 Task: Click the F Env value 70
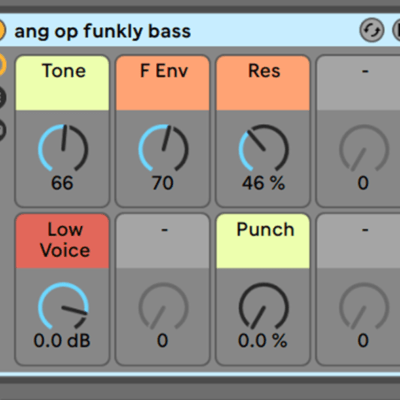[x=163, y=183]
